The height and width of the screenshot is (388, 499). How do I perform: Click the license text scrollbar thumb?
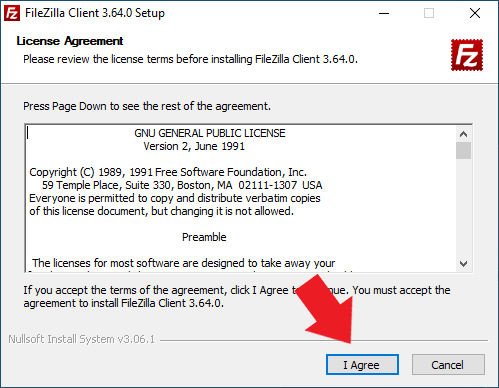click(463, 151)
